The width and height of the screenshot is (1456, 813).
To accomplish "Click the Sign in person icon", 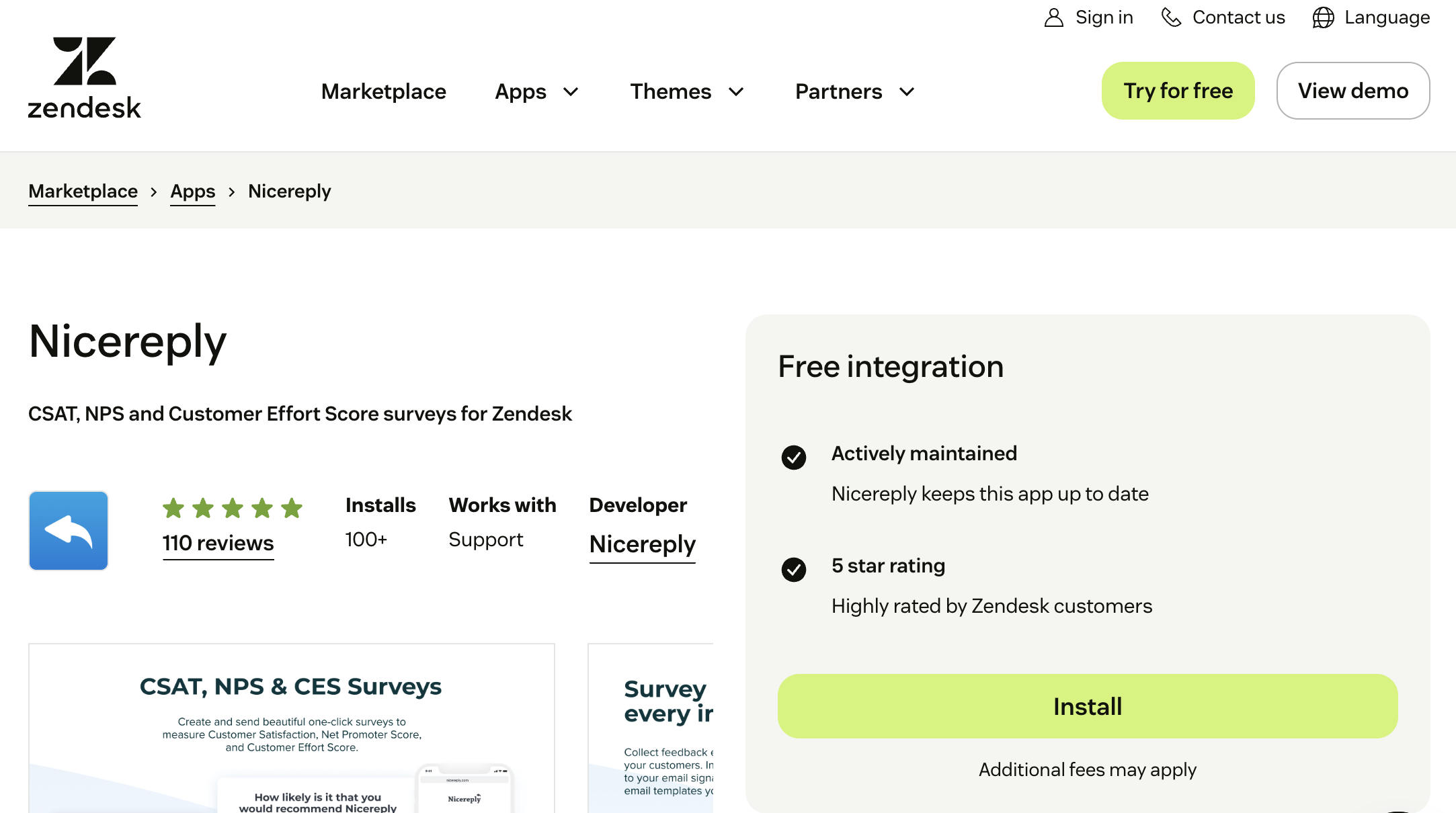I will 1054,17.
